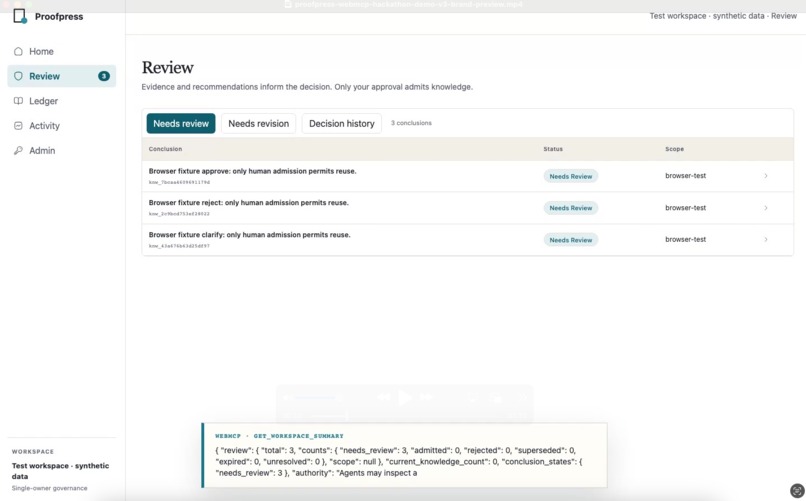Click the Conclusion column header
The height and width of the screenshot is (501, 806).
point(165,149)
